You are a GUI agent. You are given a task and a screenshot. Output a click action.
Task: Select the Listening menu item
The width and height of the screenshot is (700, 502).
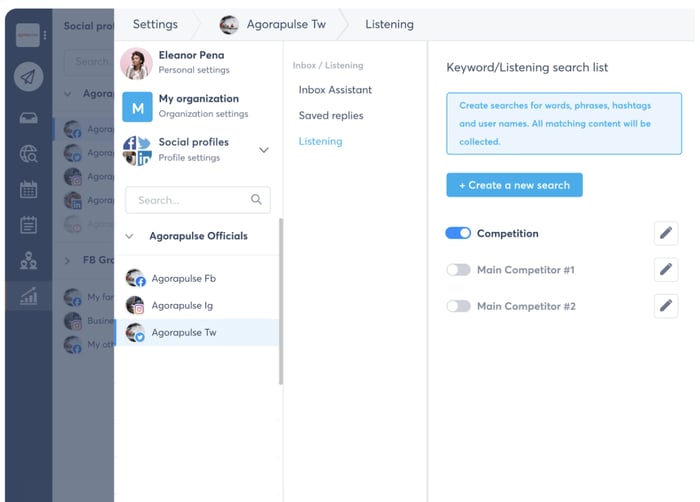(321, 142)
